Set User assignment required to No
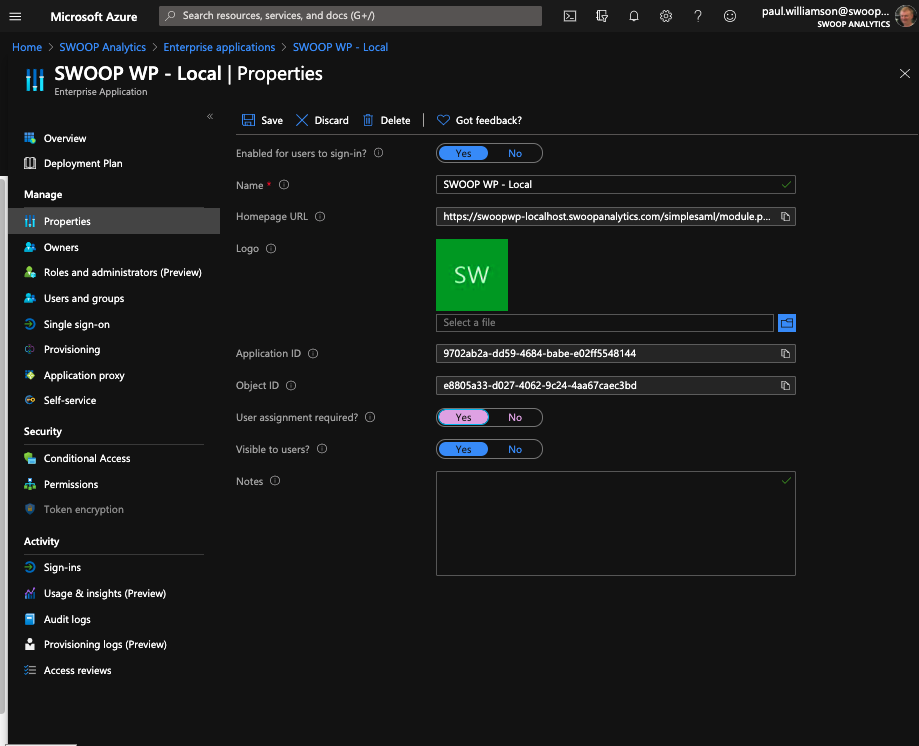This screenshot has height=746, width=919. 515,417
